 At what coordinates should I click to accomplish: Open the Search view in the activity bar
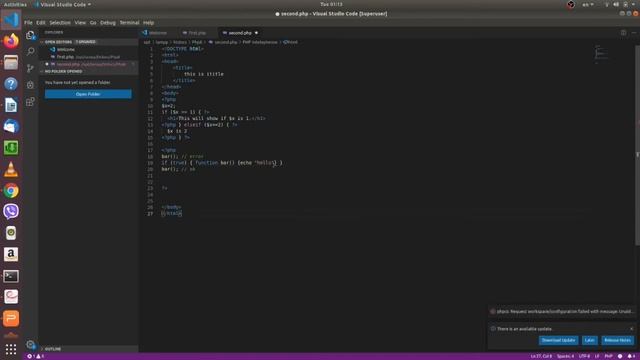click(30, 51)
